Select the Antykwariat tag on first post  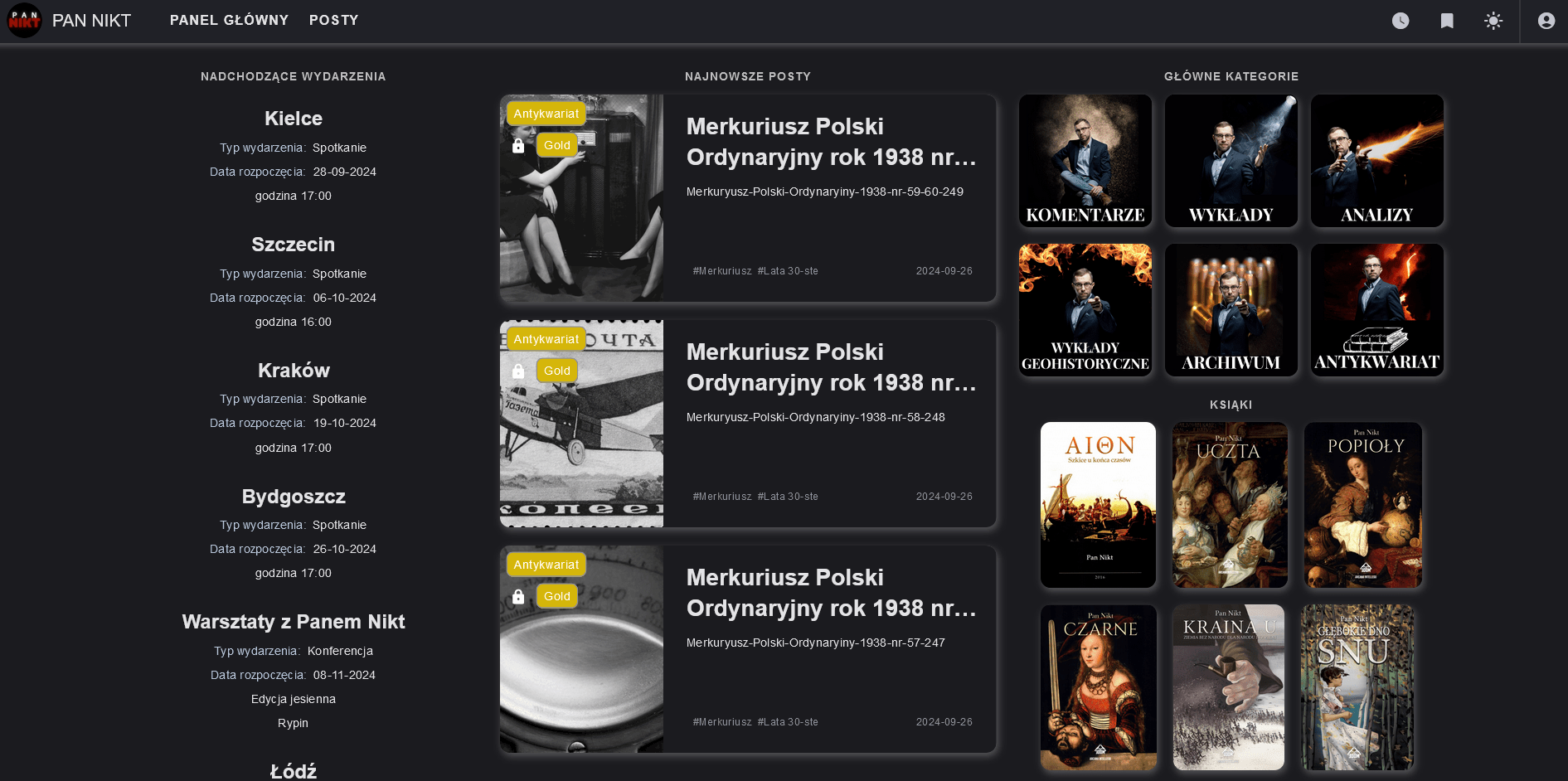[x=546, y=114]
